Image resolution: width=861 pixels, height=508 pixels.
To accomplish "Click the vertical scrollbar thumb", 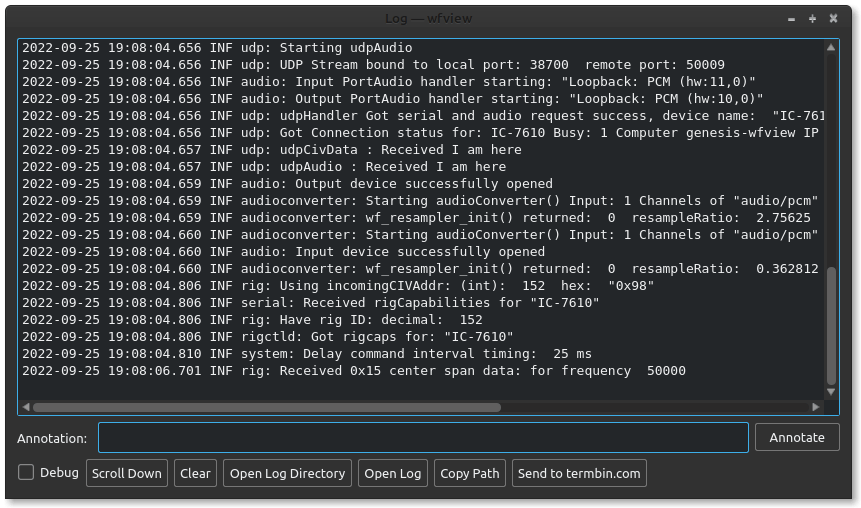I will pos(831,326).
